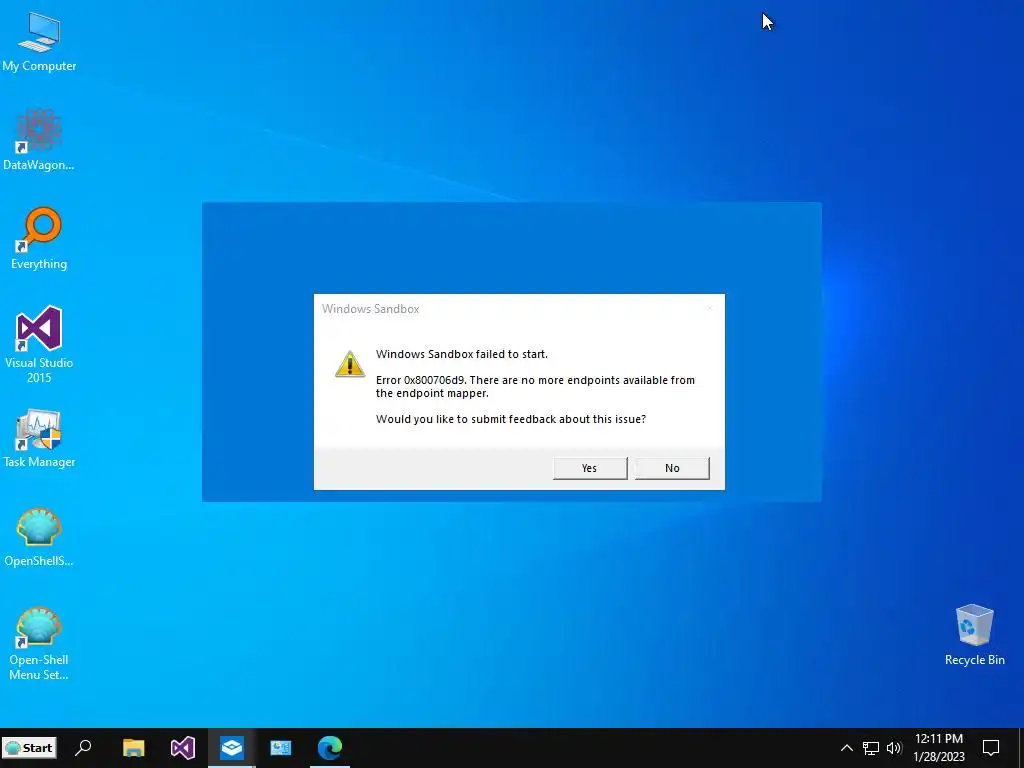
Task: Launch Microsoft Edge from the taskbar
Action: (330, 748)
